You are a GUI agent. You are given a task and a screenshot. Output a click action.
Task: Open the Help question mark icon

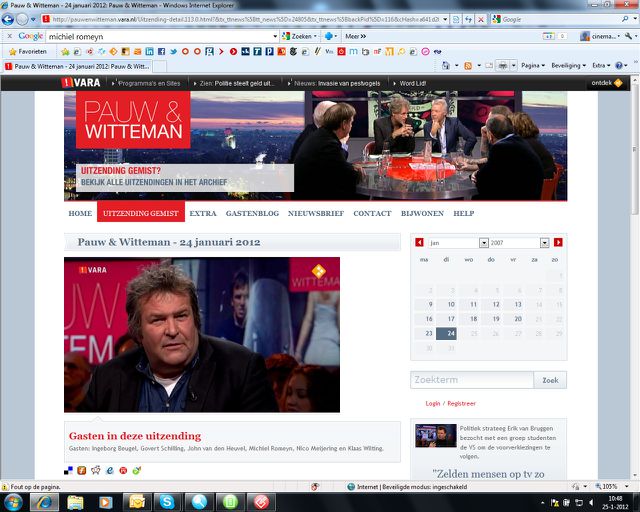[619, 65]
